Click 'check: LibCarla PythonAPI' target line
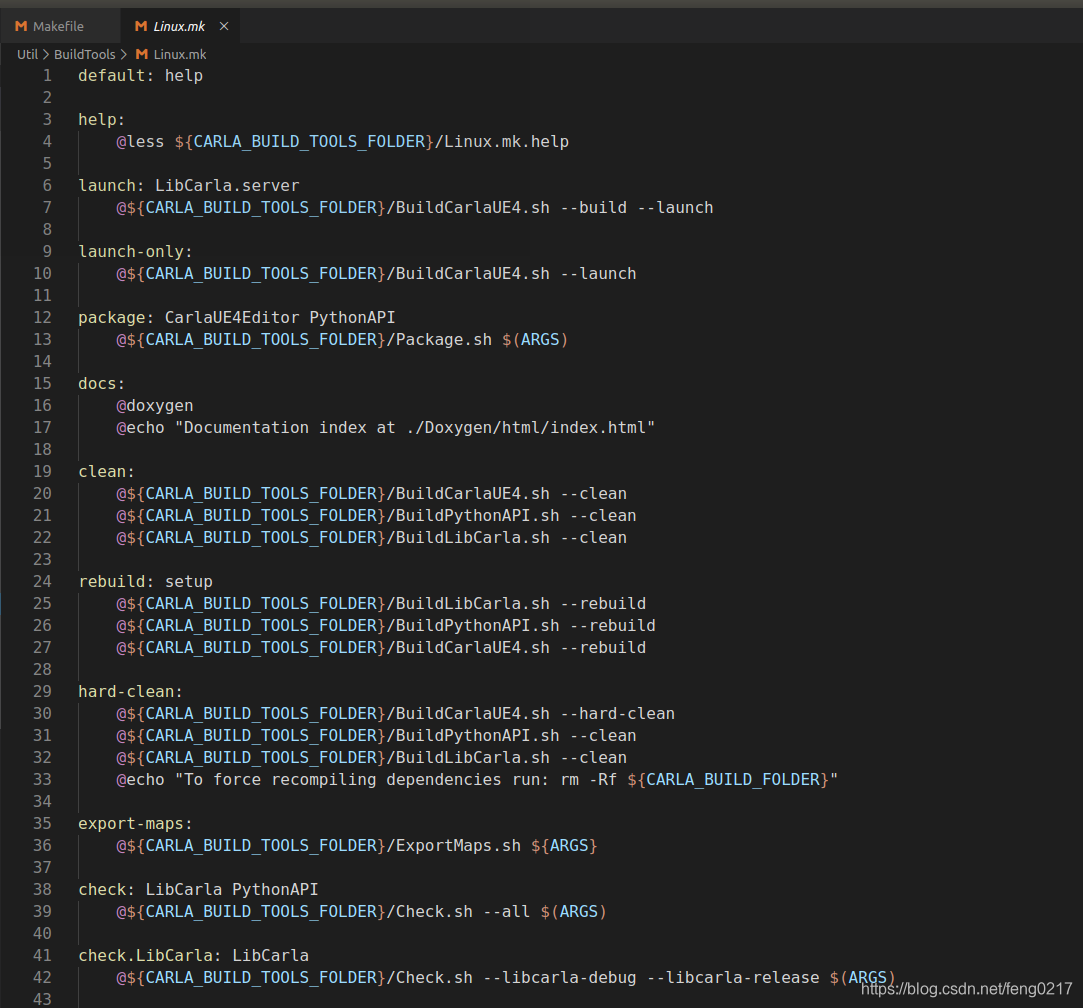Screen dimensions: 1083x1008 coord(198,890)
